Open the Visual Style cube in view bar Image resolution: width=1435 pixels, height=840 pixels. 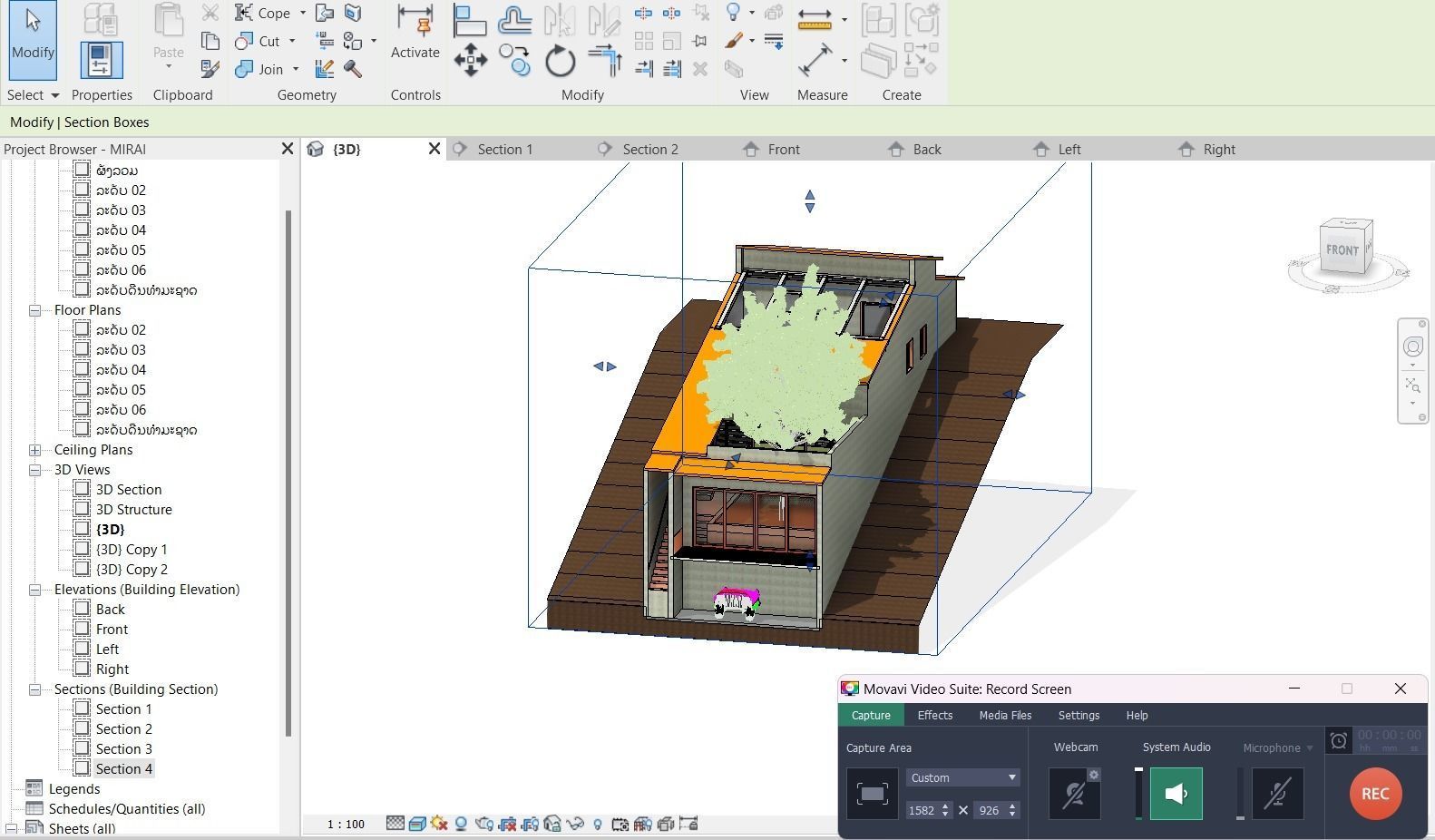tap(417, 824)
